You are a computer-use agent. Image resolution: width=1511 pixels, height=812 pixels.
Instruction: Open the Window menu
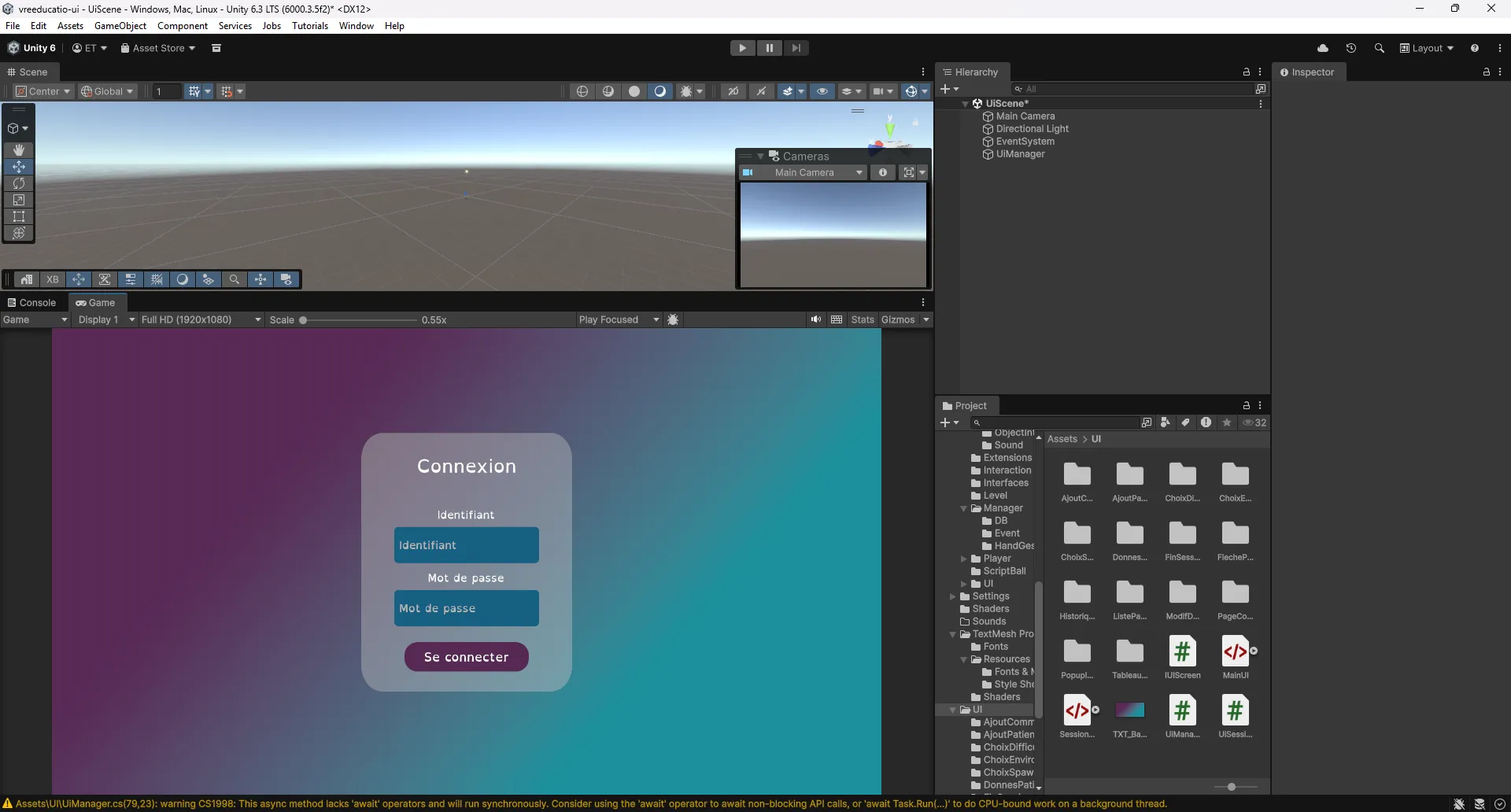coord(357,26)
